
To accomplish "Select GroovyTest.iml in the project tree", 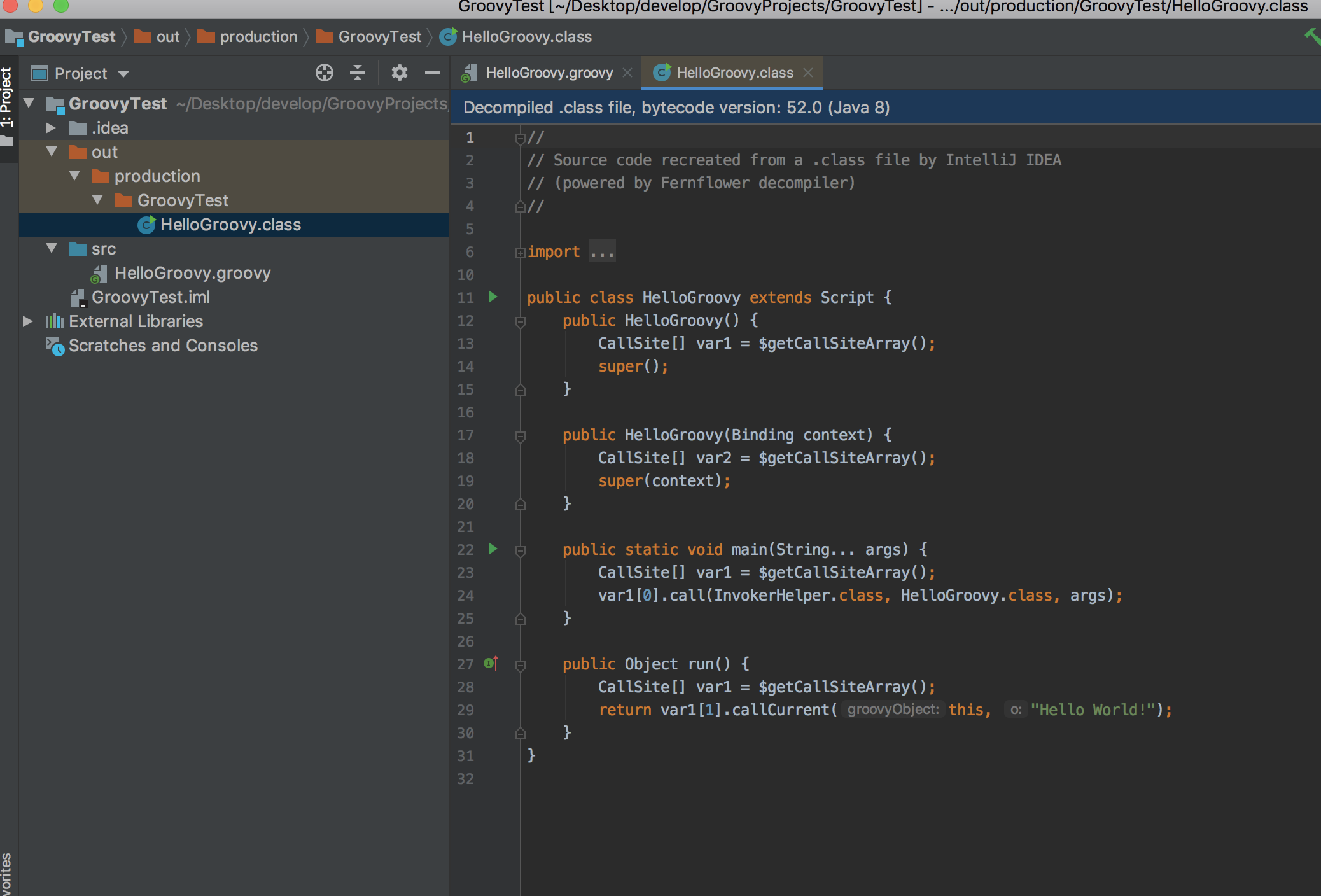I will (150, 297).
